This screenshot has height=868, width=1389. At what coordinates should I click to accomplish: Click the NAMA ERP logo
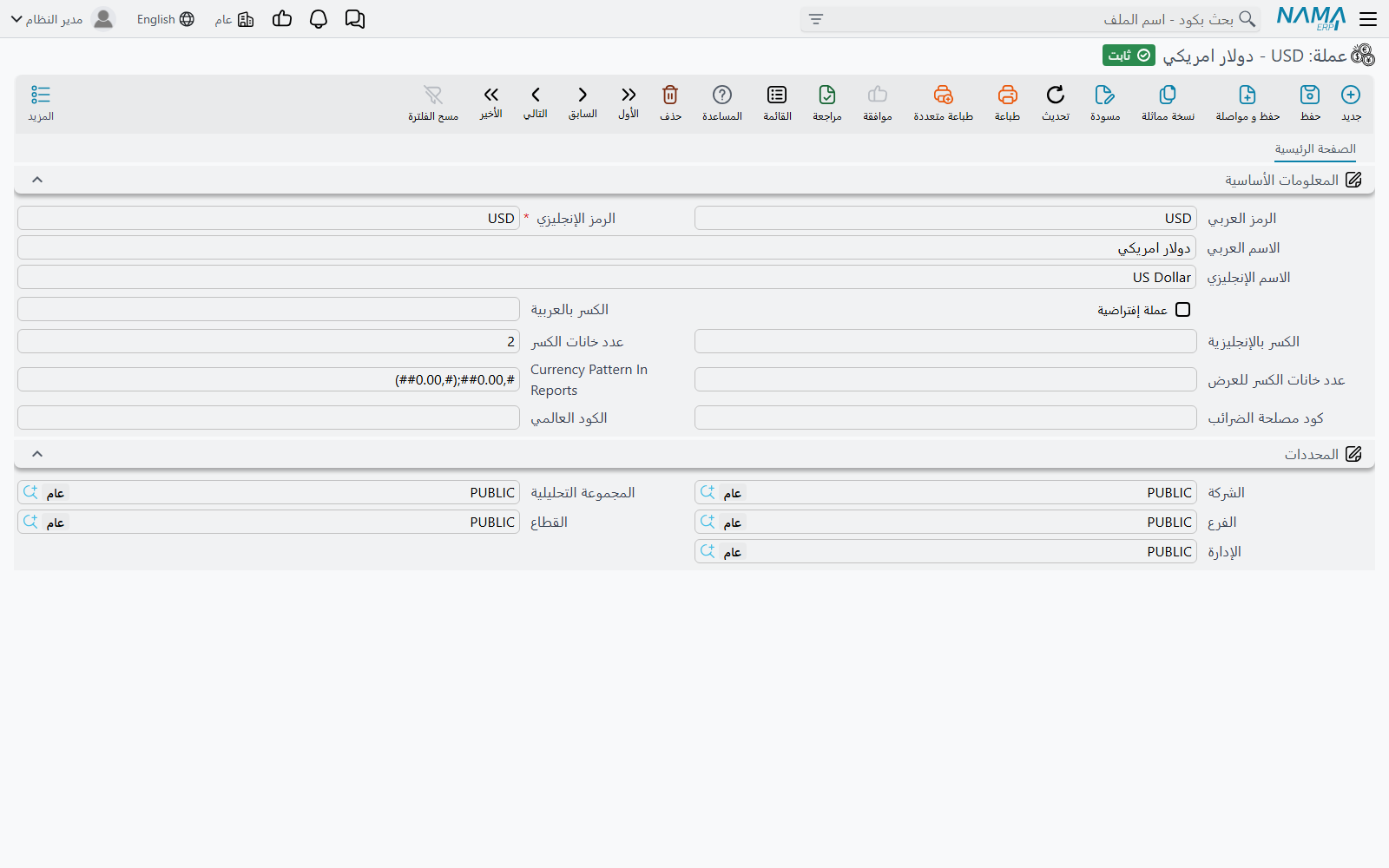tap(1311, 18)
